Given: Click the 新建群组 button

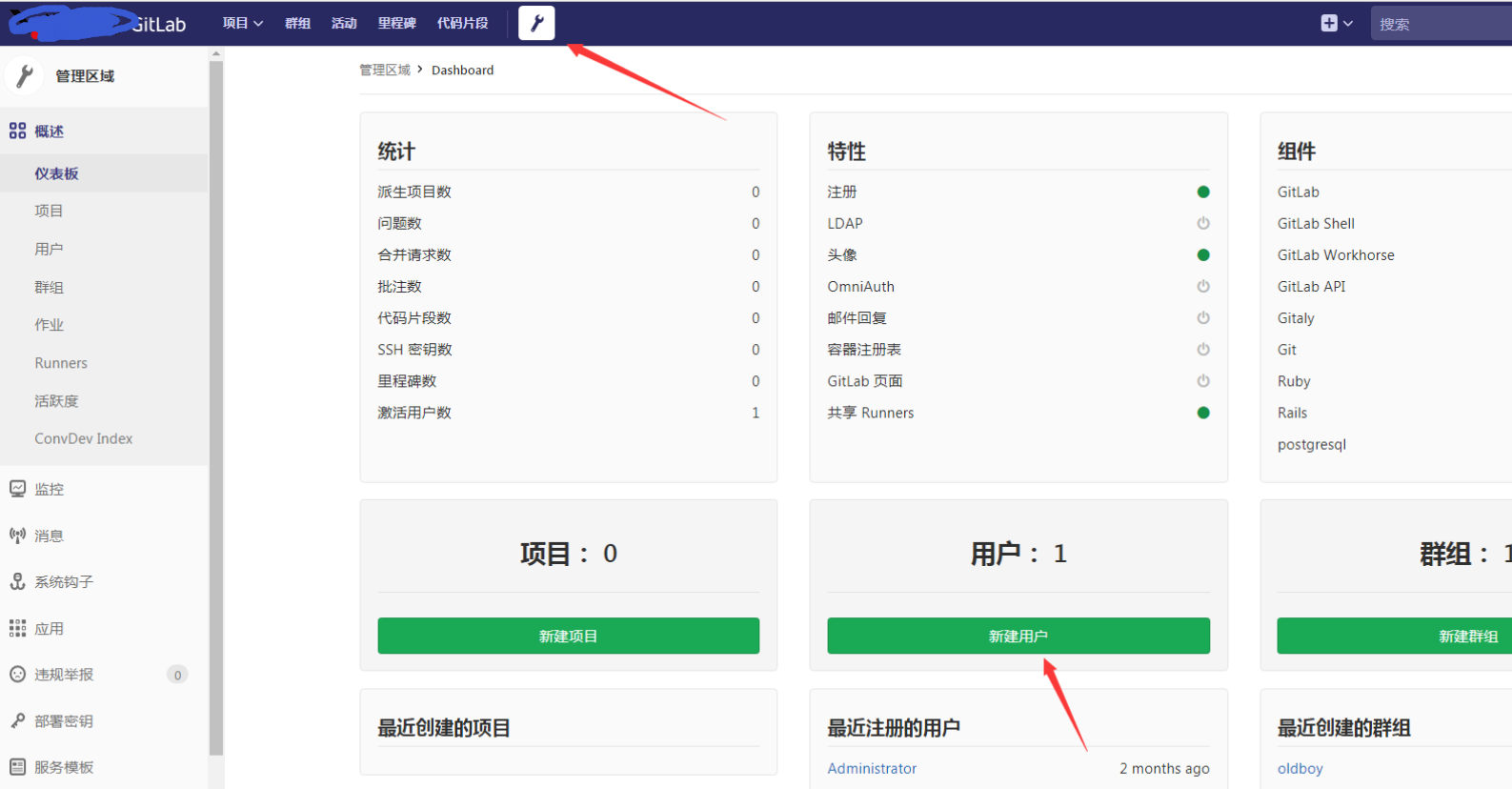Looking at the screenshot, I should 1394,636.
